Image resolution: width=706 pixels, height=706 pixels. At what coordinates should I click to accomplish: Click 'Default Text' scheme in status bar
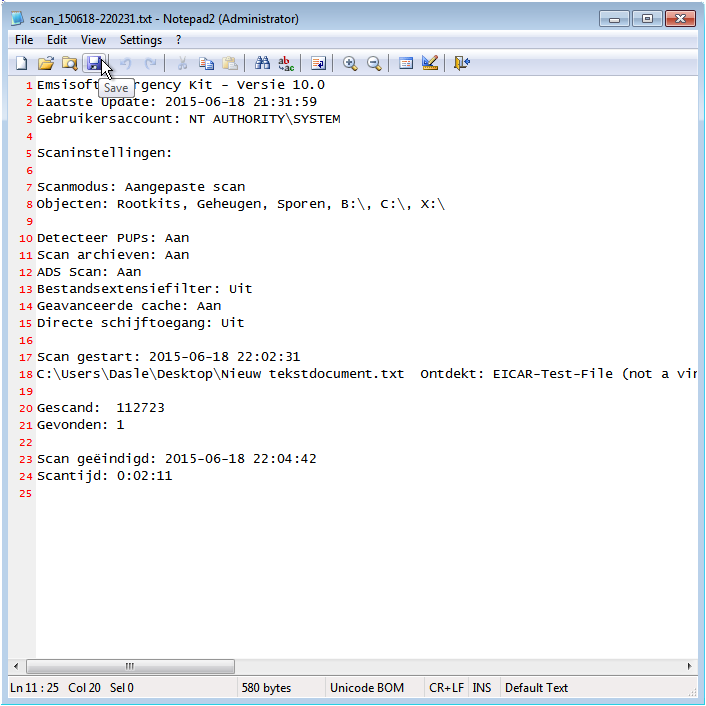[x=536, y=688]
